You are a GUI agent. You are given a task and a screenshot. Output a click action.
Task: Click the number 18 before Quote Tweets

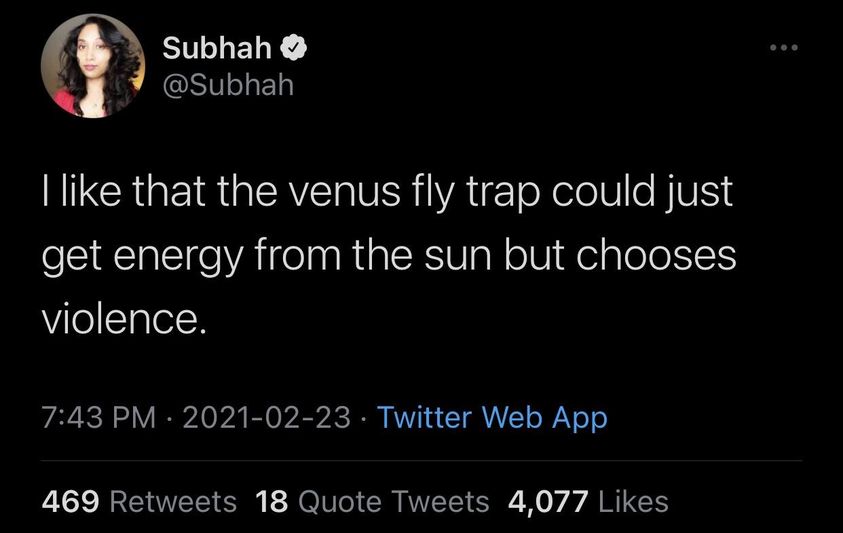click(x=271, y=501)
